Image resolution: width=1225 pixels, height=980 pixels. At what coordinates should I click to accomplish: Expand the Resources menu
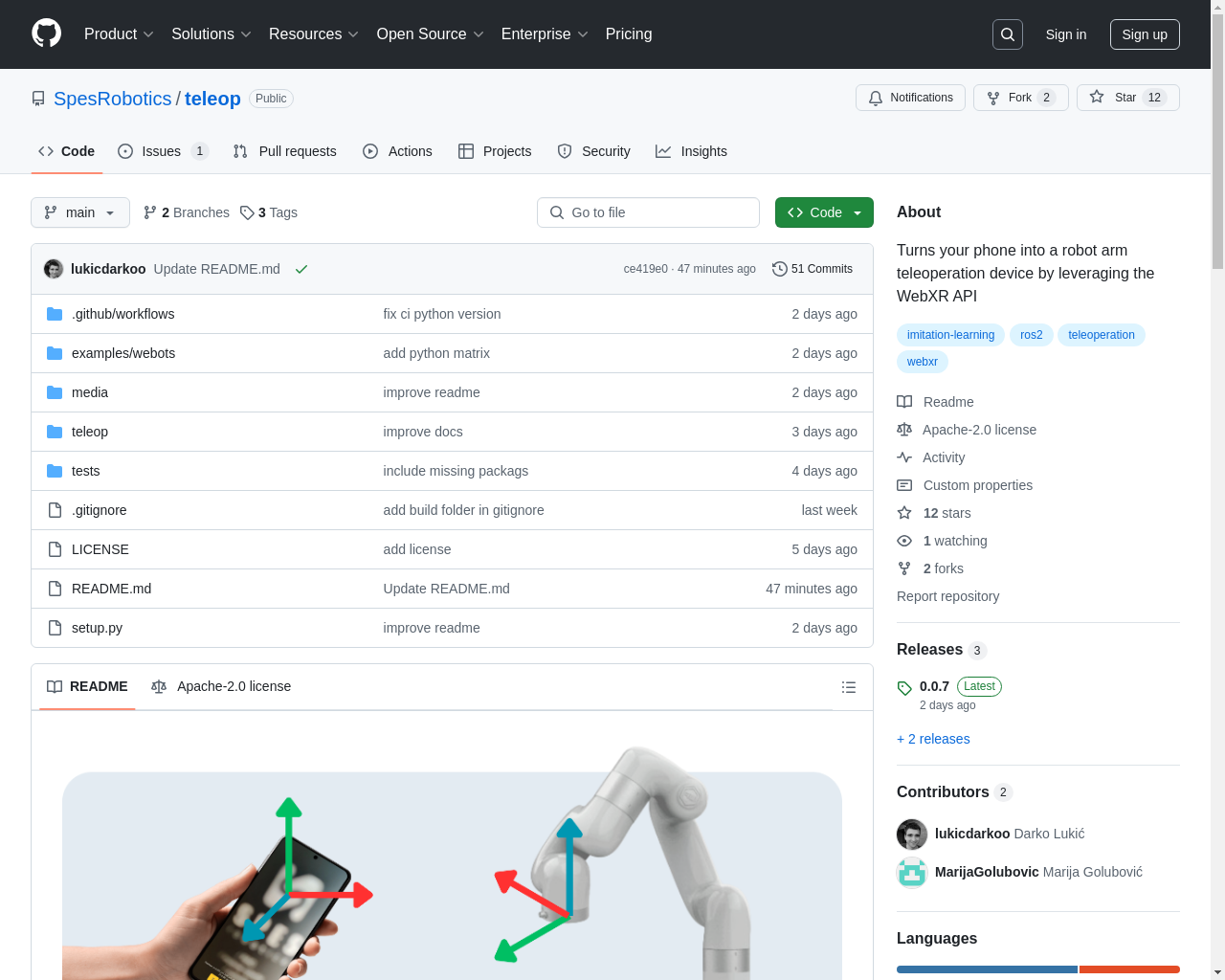[x=314, y=34]
